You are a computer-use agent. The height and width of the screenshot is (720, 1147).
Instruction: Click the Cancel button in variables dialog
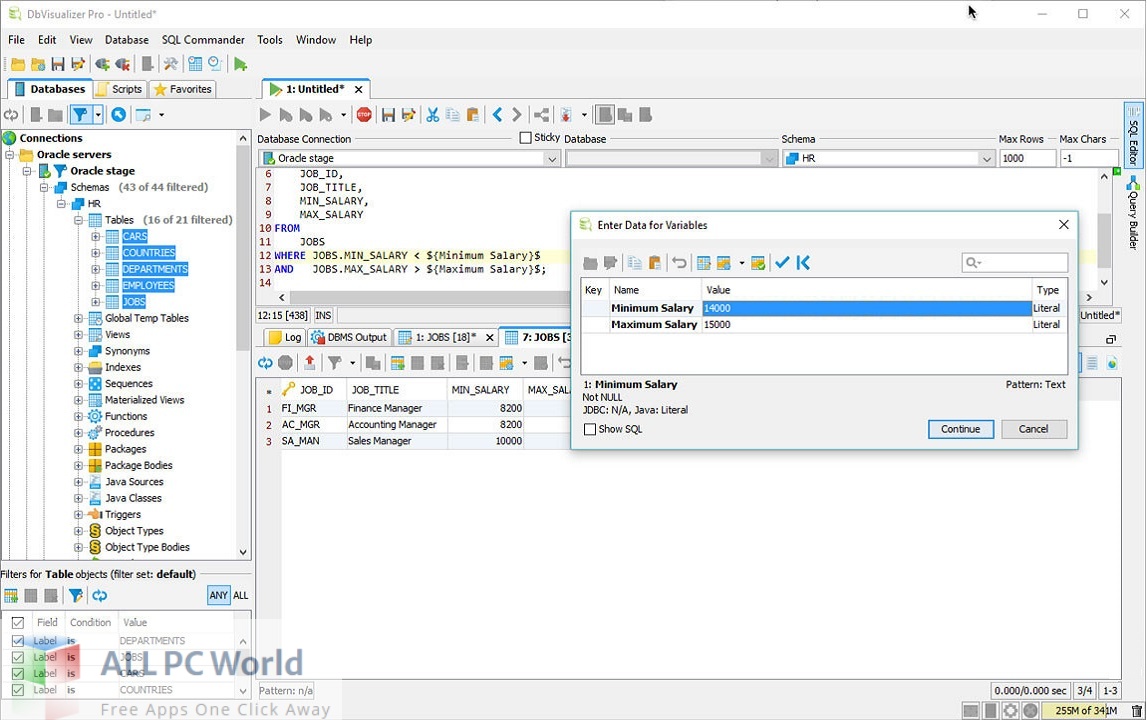(x=1034, y=430)
